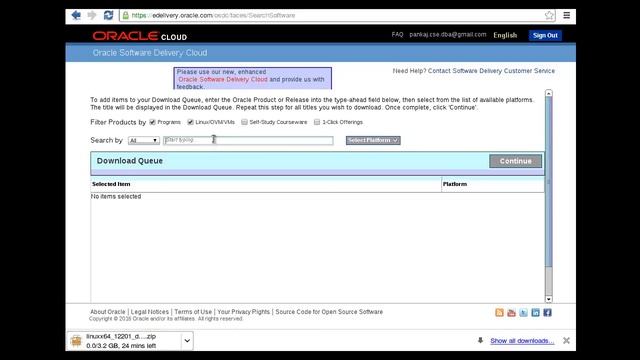Click the linuxx64_12201 zip download item

(x=129, y=341)
